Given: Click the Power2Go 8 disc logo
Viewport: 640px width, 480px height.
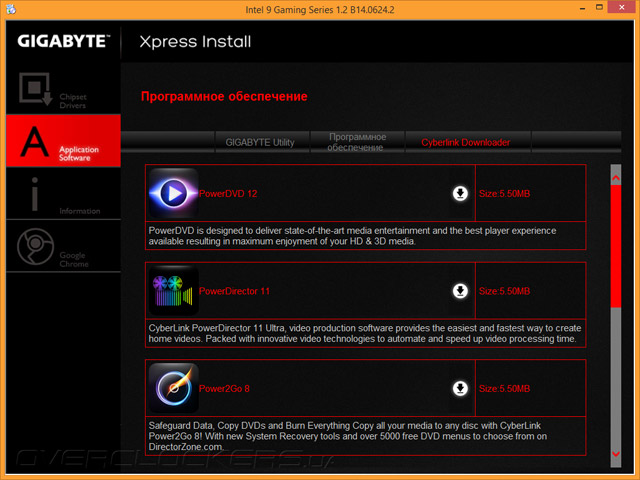Looking at the screenshot, I should pyautogui.click(x=173, y=388).
